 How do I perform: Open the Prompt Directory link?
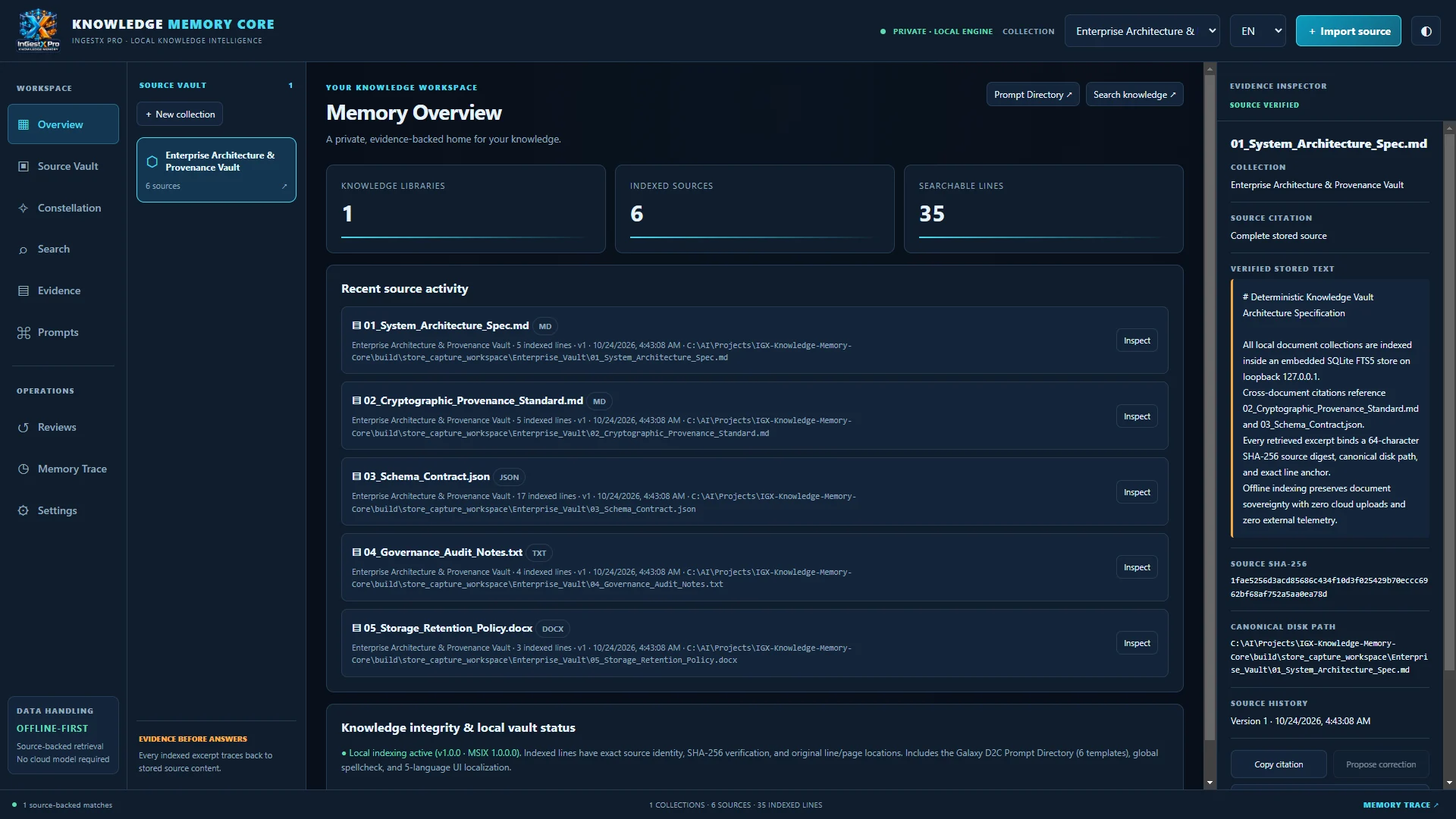pos(1033,95)
